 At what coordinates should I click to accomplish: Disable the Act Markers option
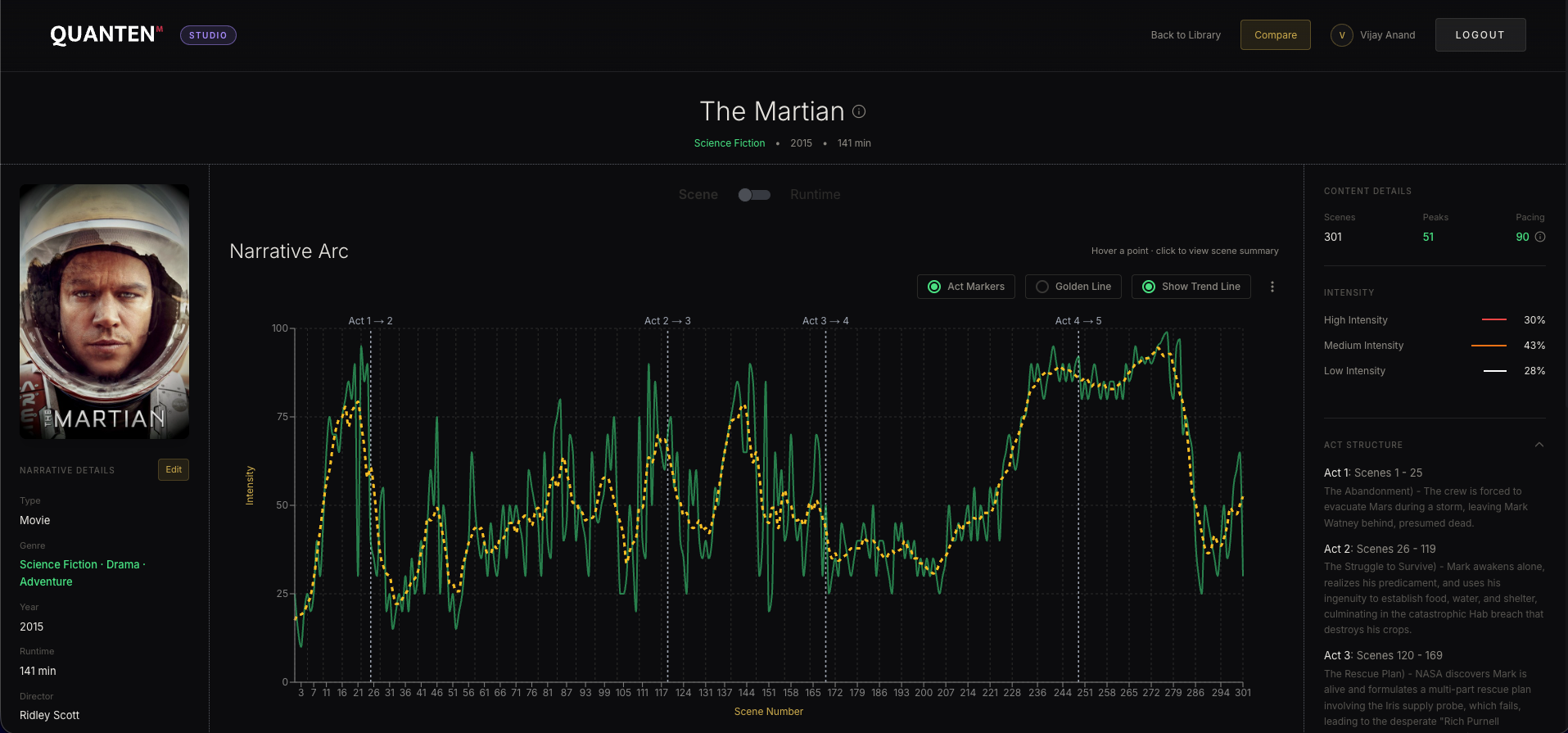966,287
